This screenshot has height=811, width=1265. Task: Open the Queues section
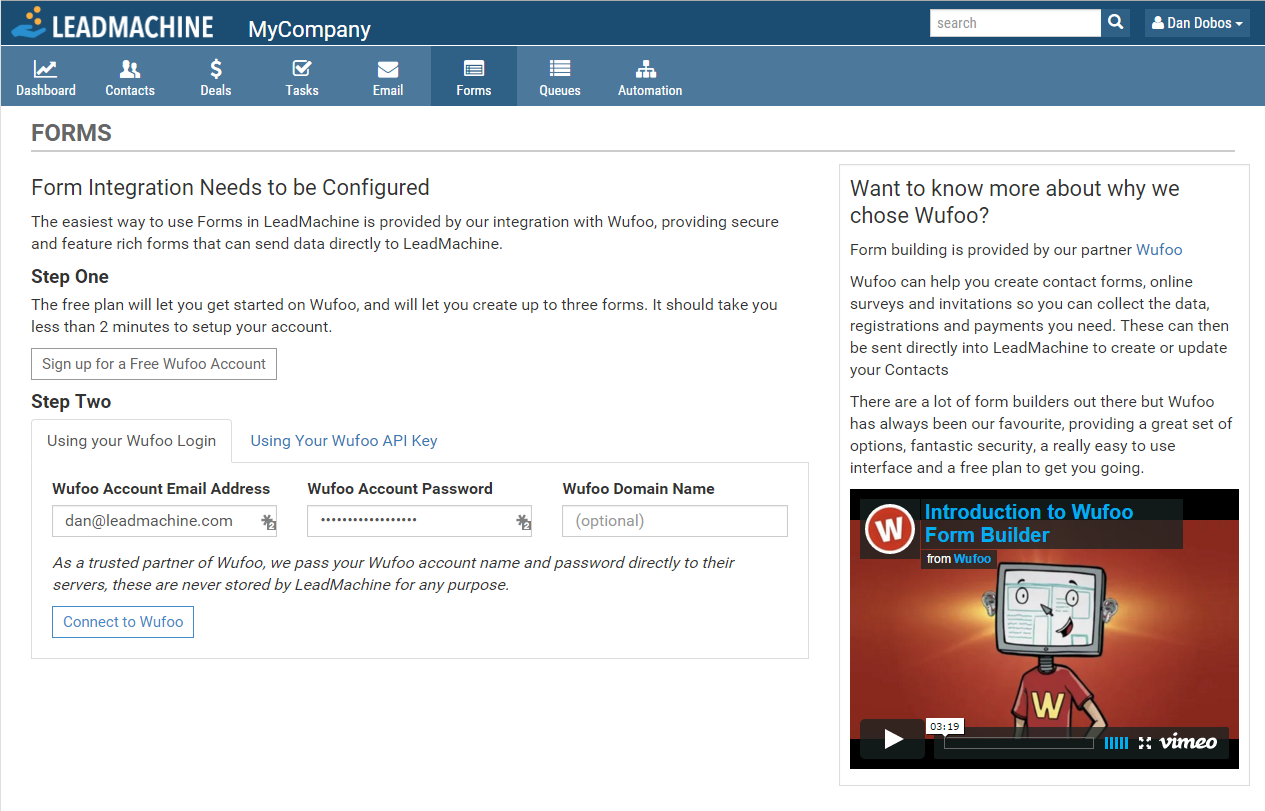[x=560, y=78]
